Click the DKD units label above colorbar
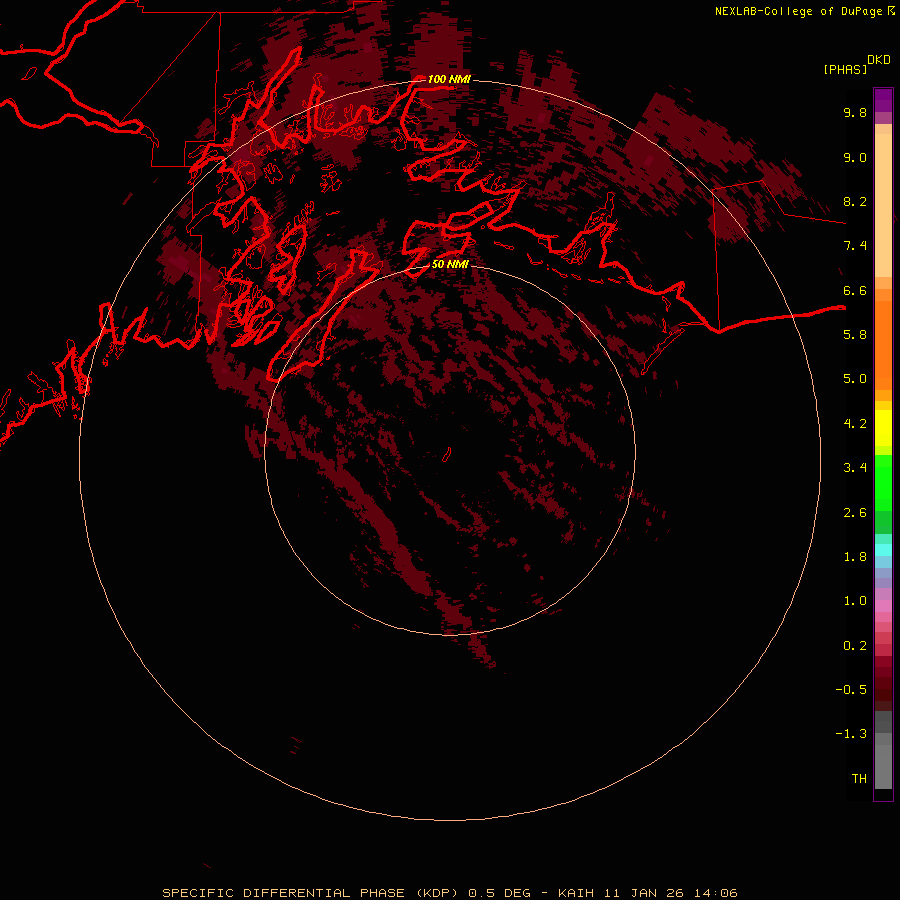Viewport: 900px width, 900px height. coord(879,60)
